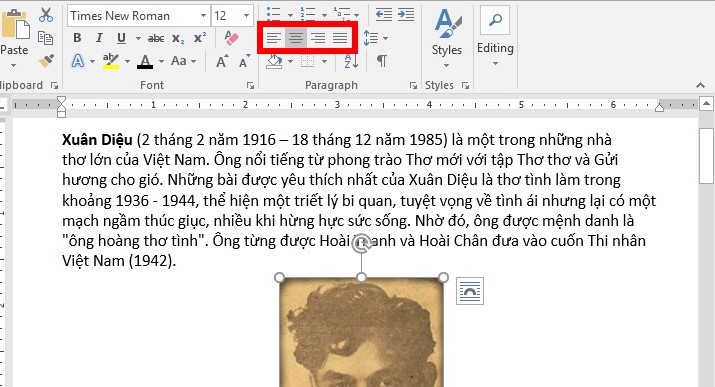Click the vertical scrollbar thumb

pos(706,156)
